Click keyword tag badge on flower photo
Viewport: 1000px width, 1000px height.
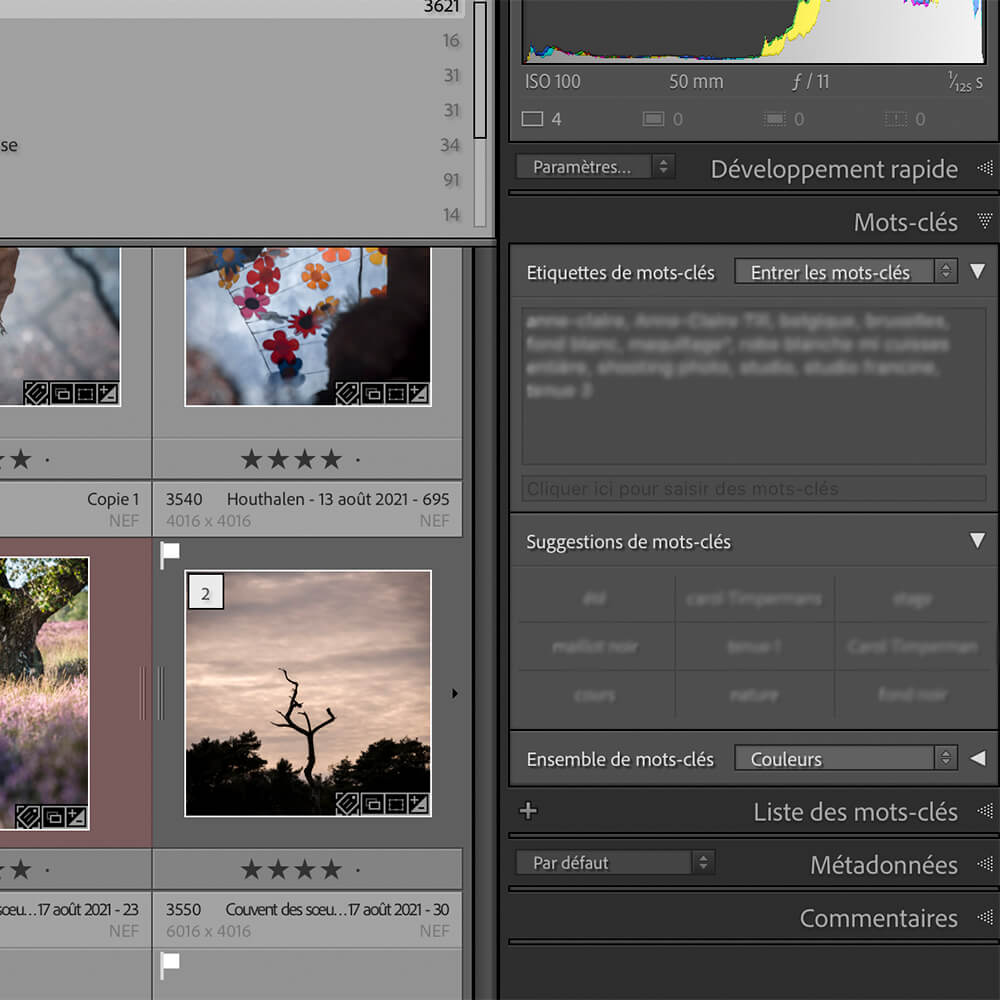tap(347, 393)
